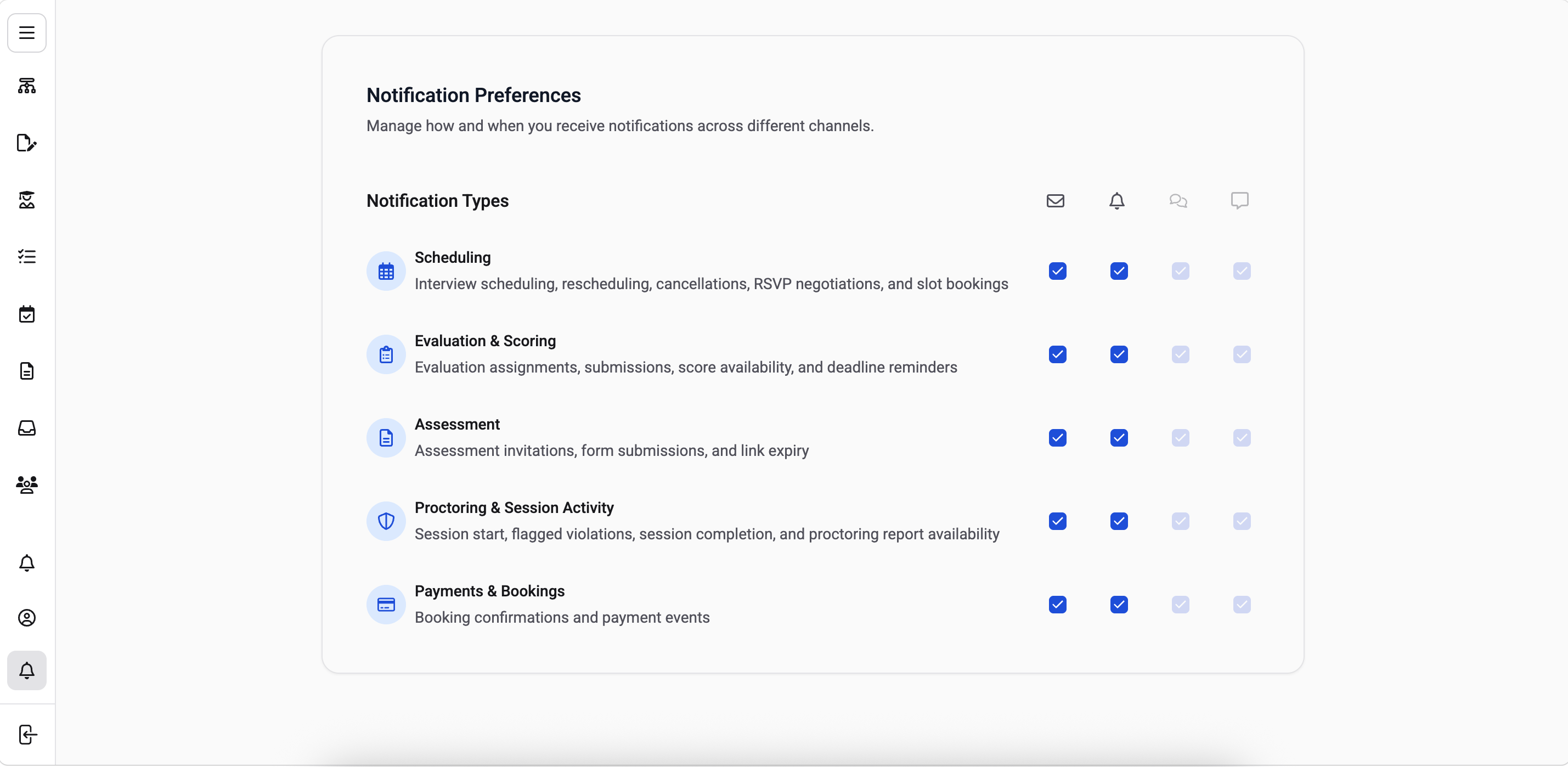Open the organization hierarchy sidebar icon
The height and width of the screenshot is (767, 1568).
(27, 86)
